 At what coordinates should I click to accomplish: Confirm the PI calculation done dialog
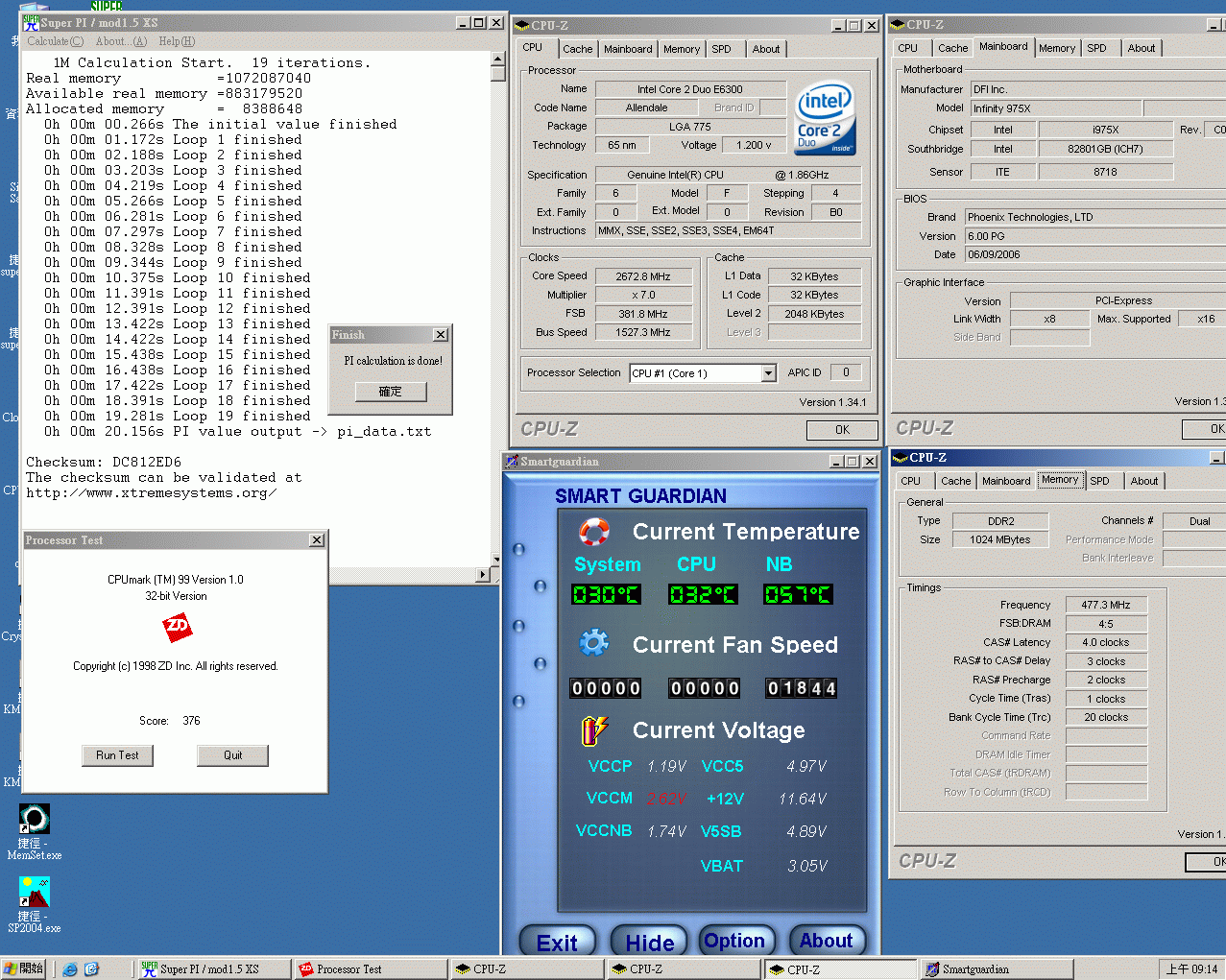(x=391, y=392)
